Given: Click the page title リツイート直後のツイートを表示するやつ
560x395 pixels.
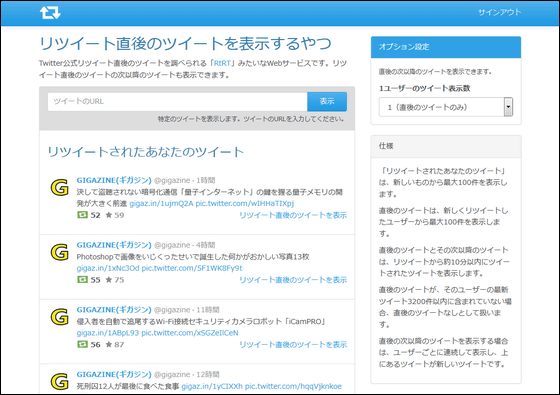Looking at the screenshot, I should coord(185,43).
